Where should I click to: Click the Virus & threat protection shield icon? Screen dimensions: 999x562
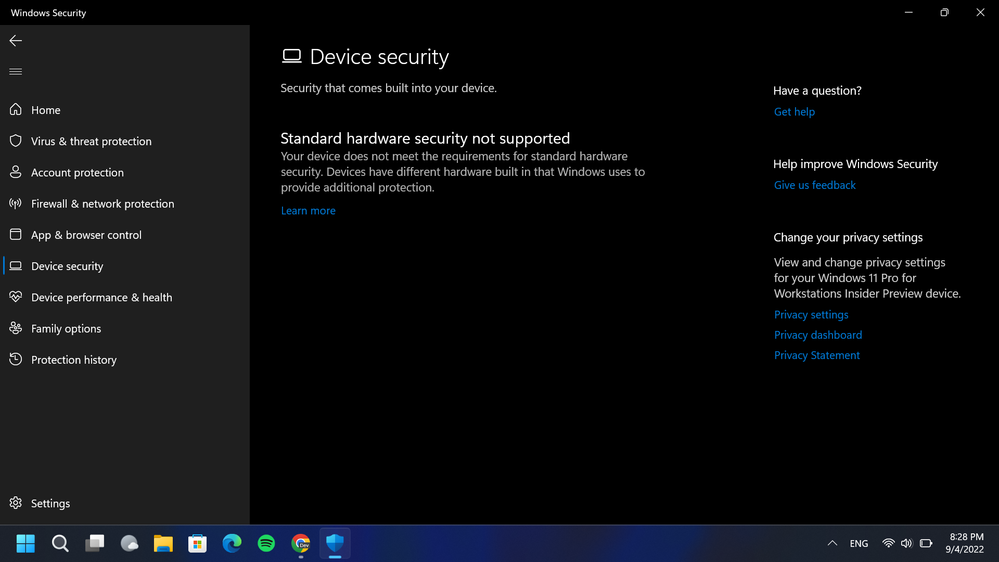pyautogui.click(x=16, y=141)
